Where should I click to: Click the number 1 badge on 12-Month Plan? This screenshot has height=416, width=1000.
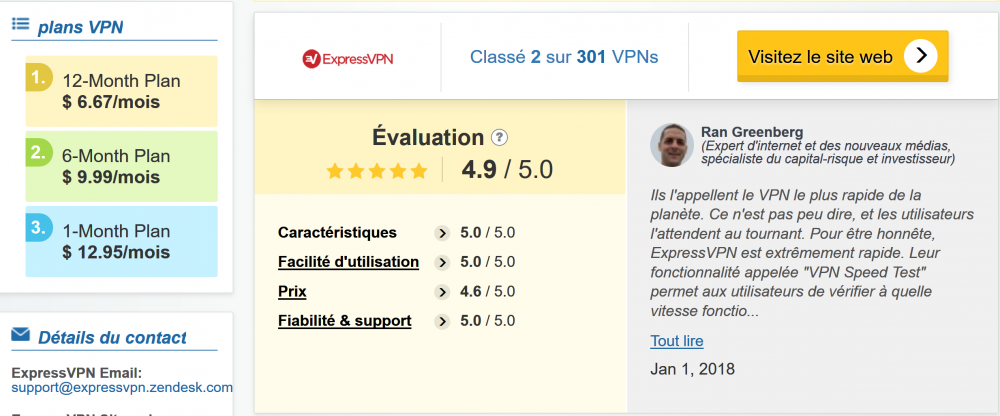38,77
